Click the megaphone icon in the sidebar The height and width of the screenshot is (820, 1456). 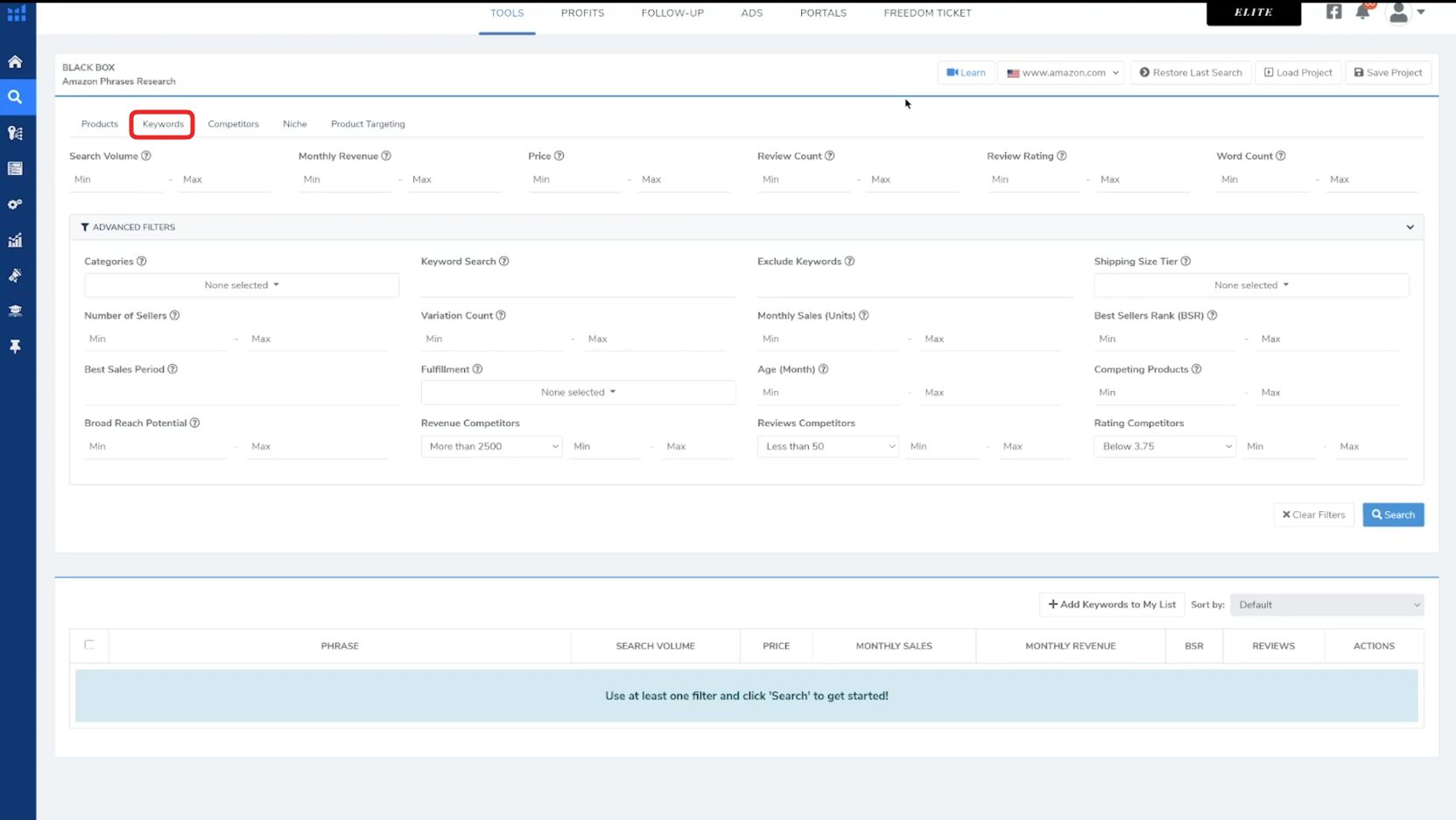16,276
